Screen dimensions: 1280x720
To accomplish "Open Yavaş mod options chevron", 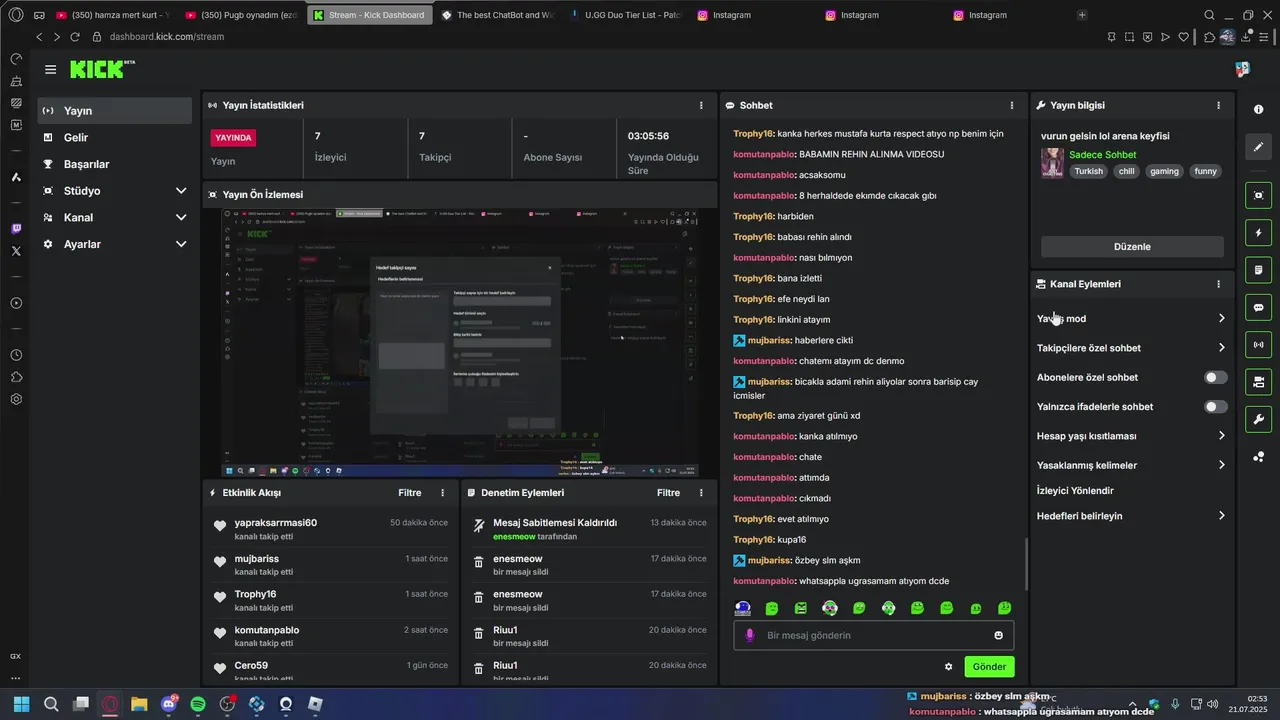I will coord(1221,319).
